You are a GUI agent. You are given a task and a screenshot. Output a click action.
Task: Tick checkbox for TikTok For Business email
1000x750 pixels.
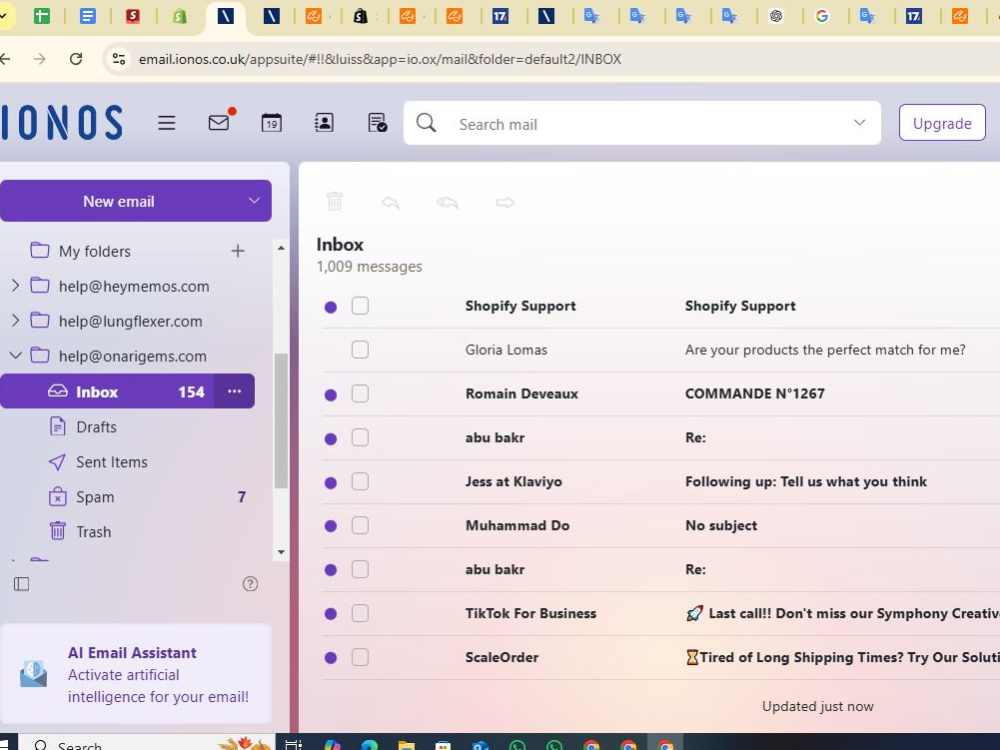pyautogui.click(x=360, y=614)
